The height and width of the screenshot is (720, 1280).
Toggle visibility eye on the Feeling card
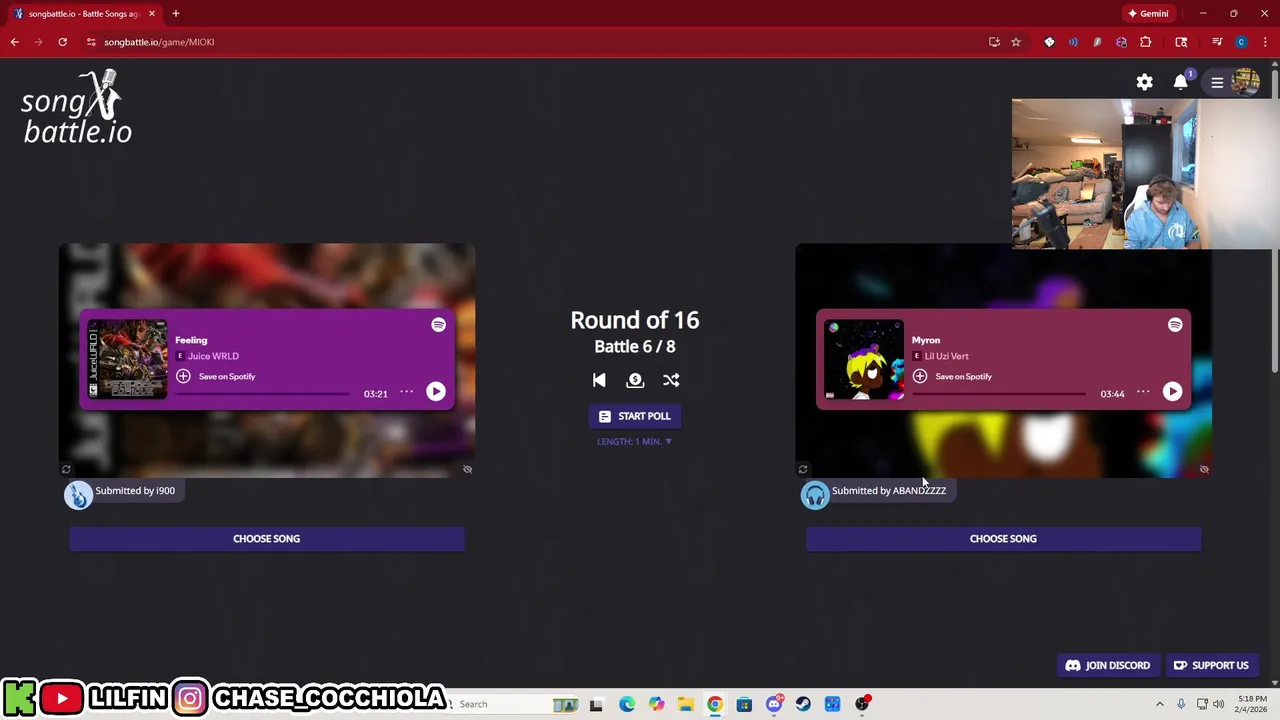[467, 469]
